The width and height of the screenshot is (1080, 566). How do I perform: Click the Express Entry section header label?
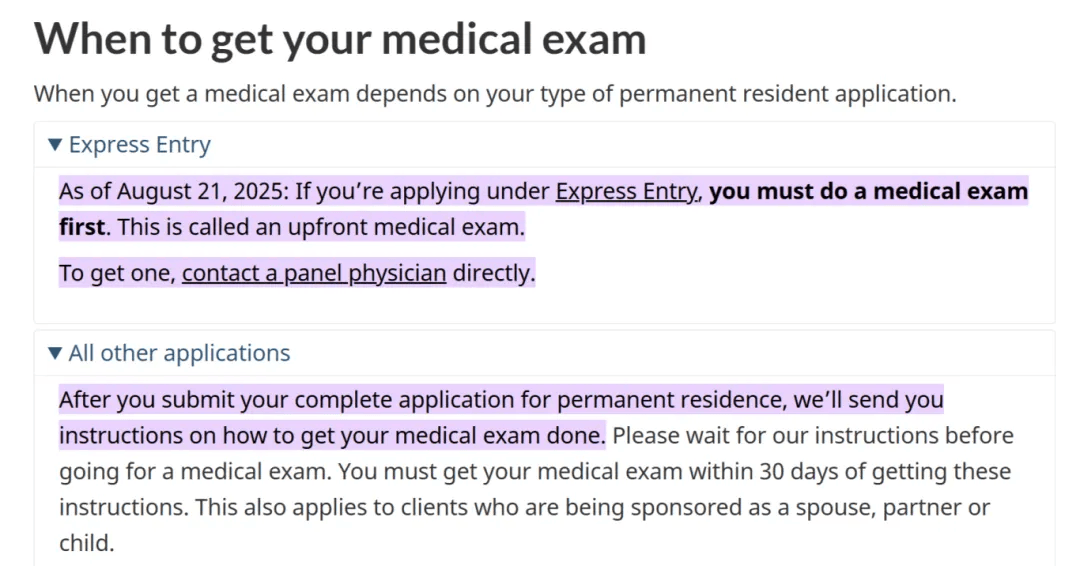pyautogui.click(x=140, y=145)
